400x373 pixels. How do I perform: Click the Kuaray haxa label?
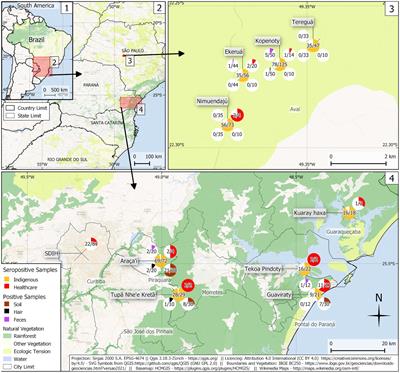coord(309,212)
